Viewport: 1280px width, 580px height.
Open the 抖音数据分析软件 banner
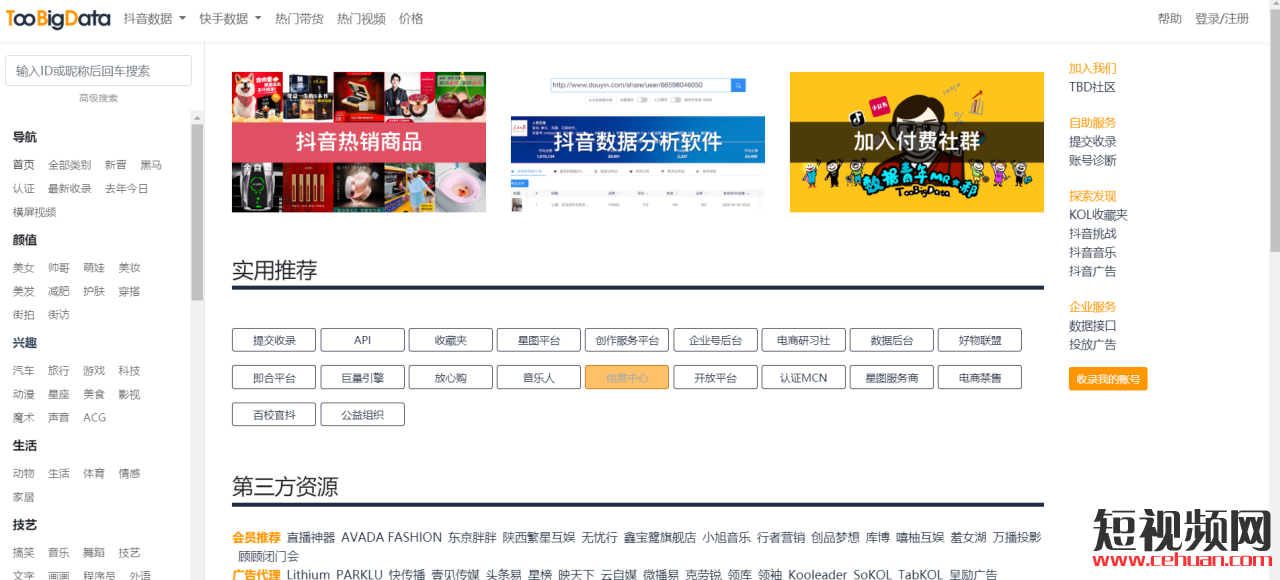[638, 142]
